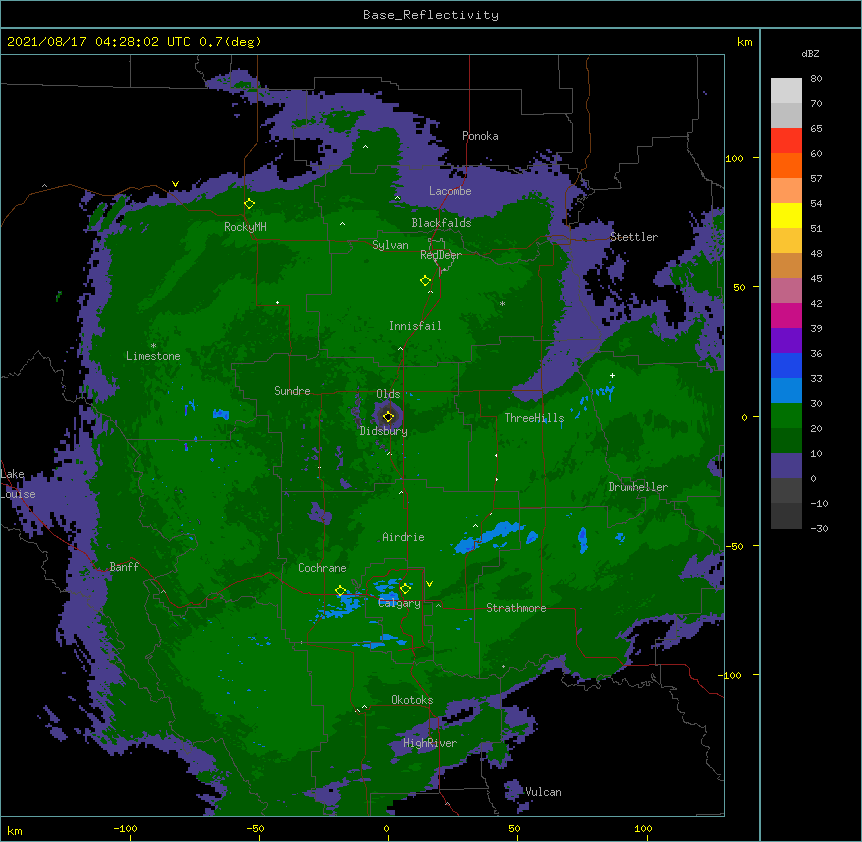Click the horizontal axis -50 tick label
The height and width of the screenshot is (842, 862).
[x=255, y=828]
